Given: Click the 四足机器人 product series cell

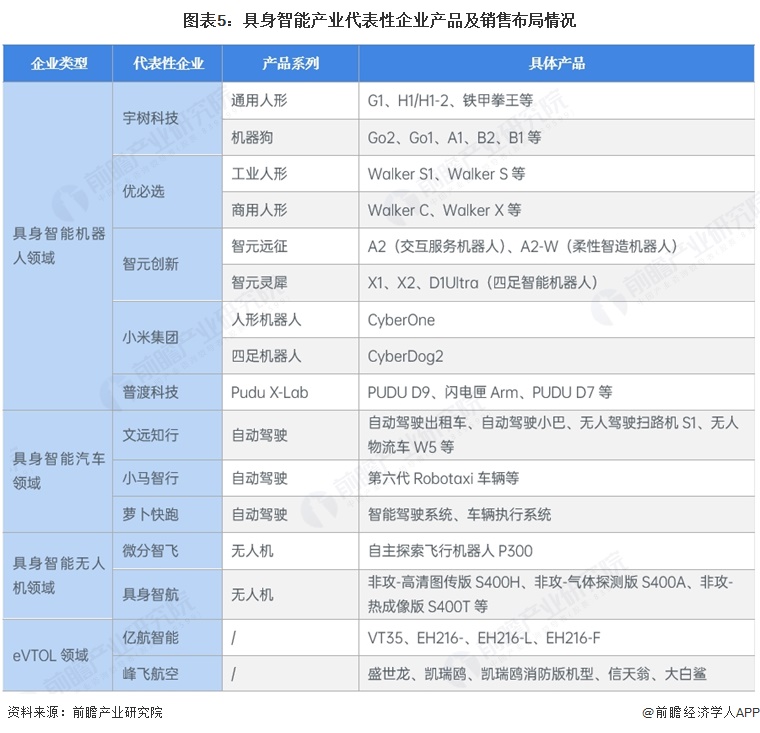Looking at the screenshot, I should [290, 356].
